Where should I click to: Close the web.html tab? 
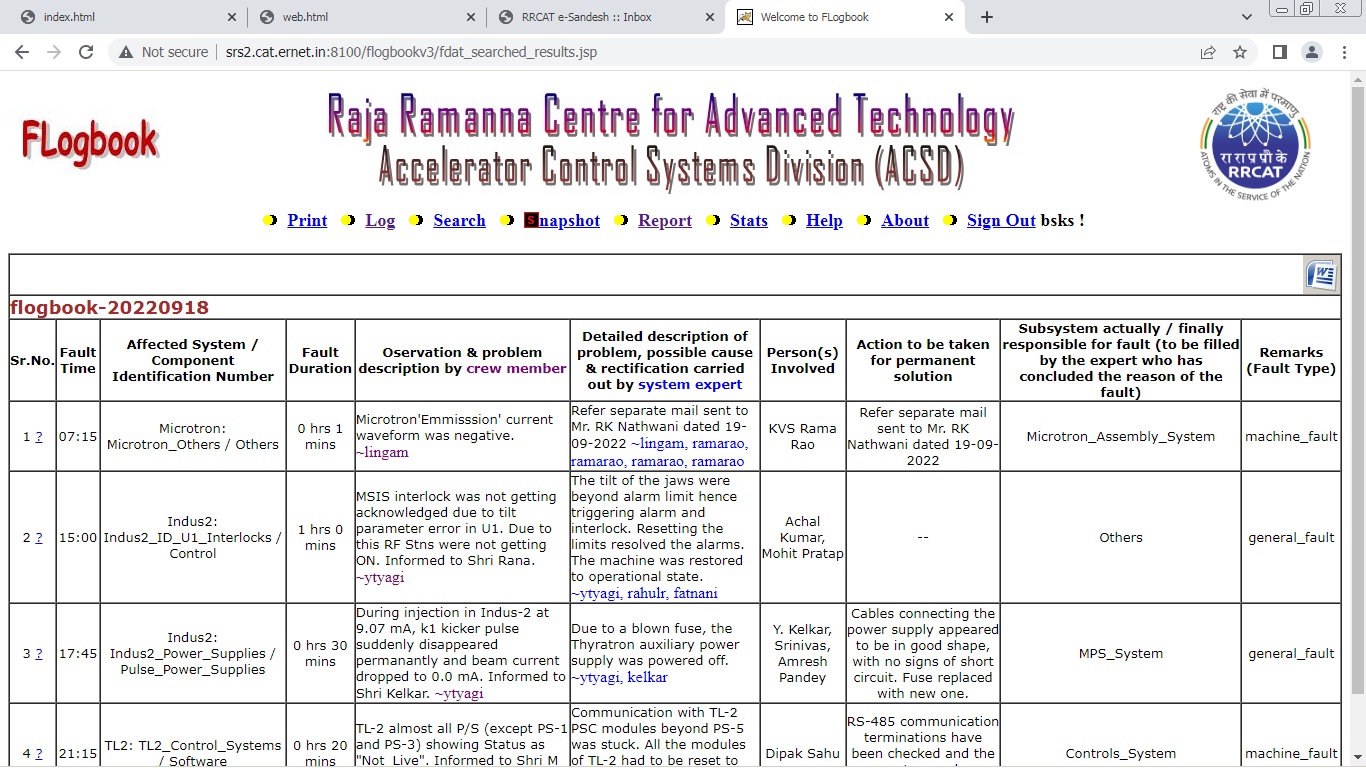[472, 17]
